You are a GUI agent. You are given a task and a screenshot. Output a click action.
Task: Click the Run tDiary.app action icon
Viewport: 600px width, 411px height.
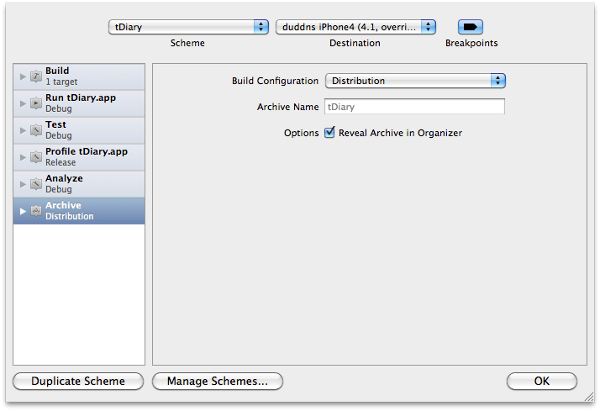coord(35,102)
